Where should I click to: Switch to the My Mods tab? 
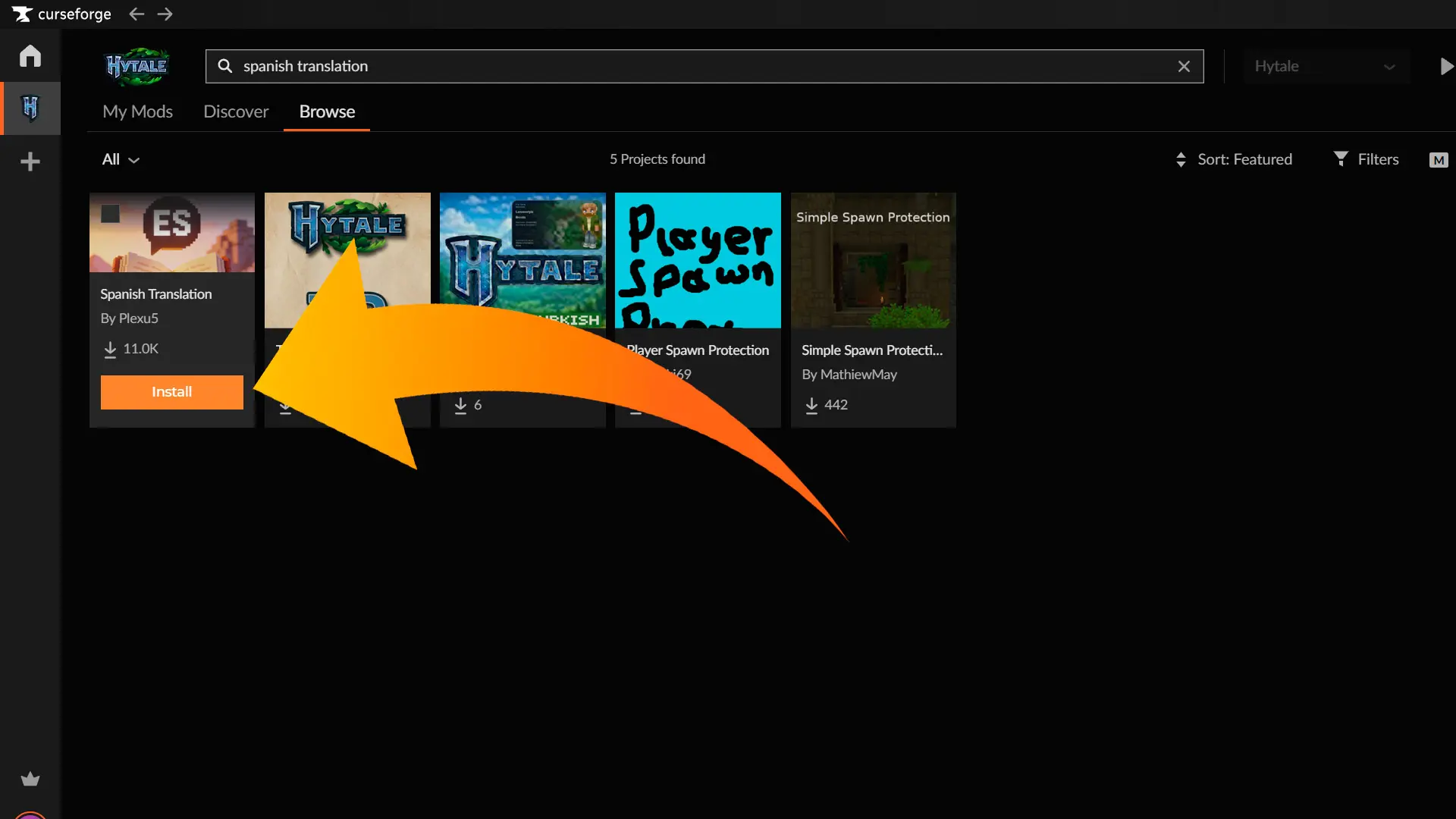pos(137,111)
